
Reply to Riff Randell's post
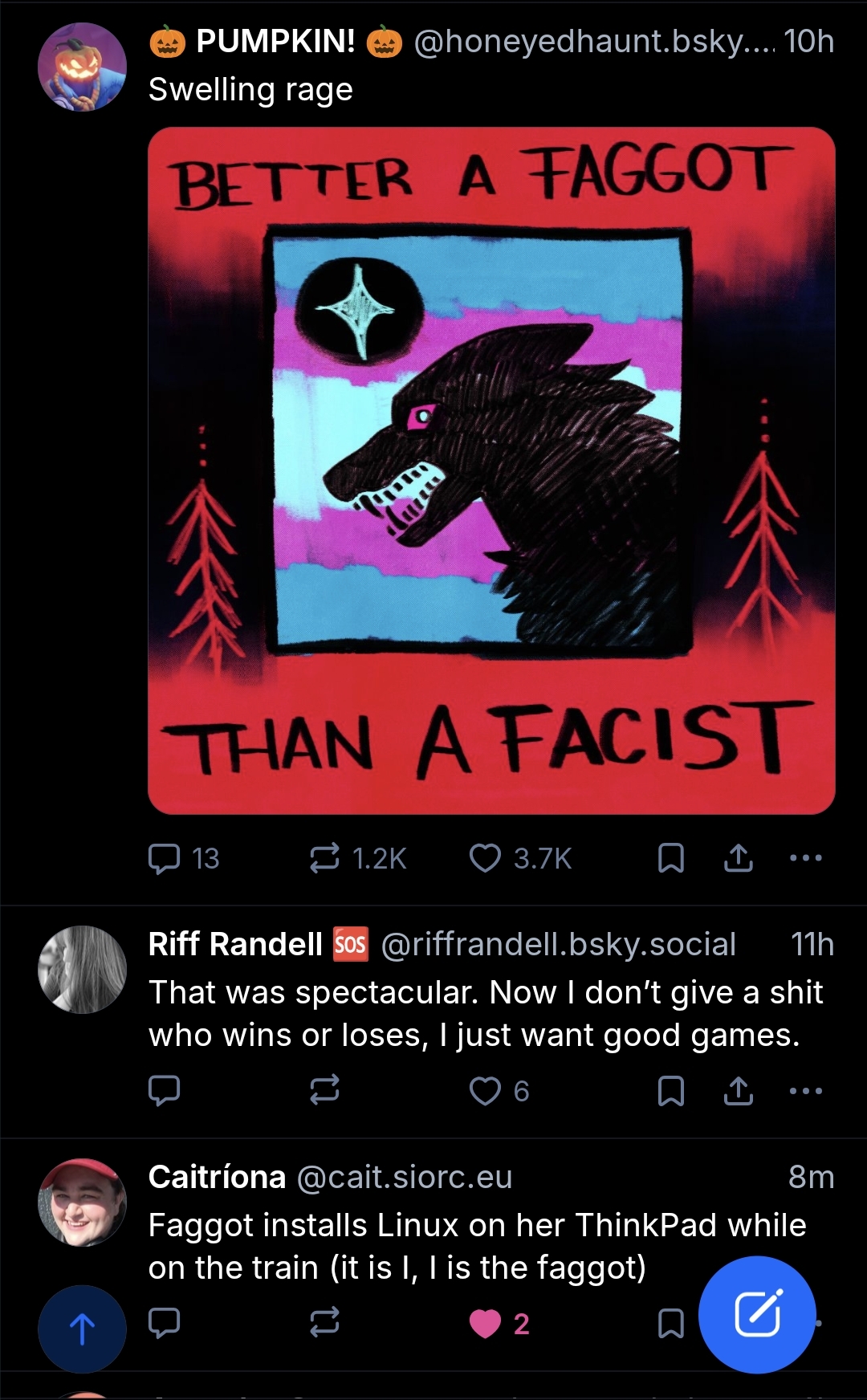[165, 1091]
